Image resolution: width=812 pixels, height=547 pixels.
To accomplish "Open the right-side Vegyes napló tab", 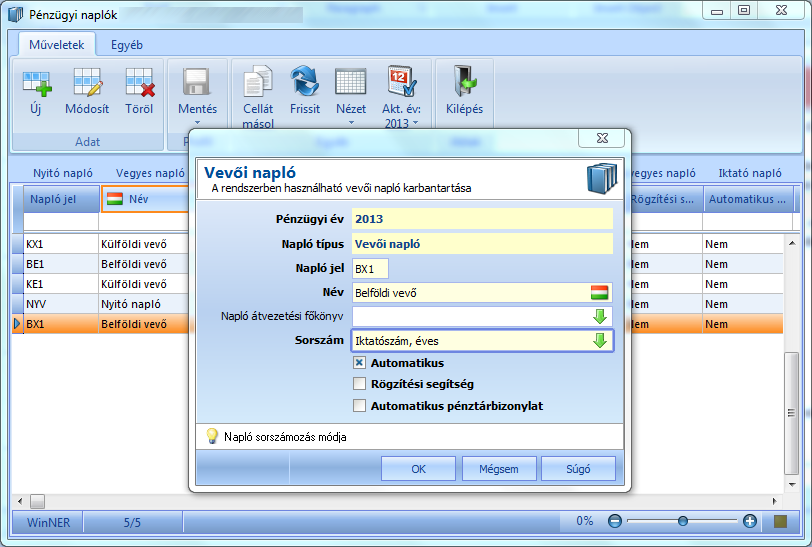I will tap(664, 173).
